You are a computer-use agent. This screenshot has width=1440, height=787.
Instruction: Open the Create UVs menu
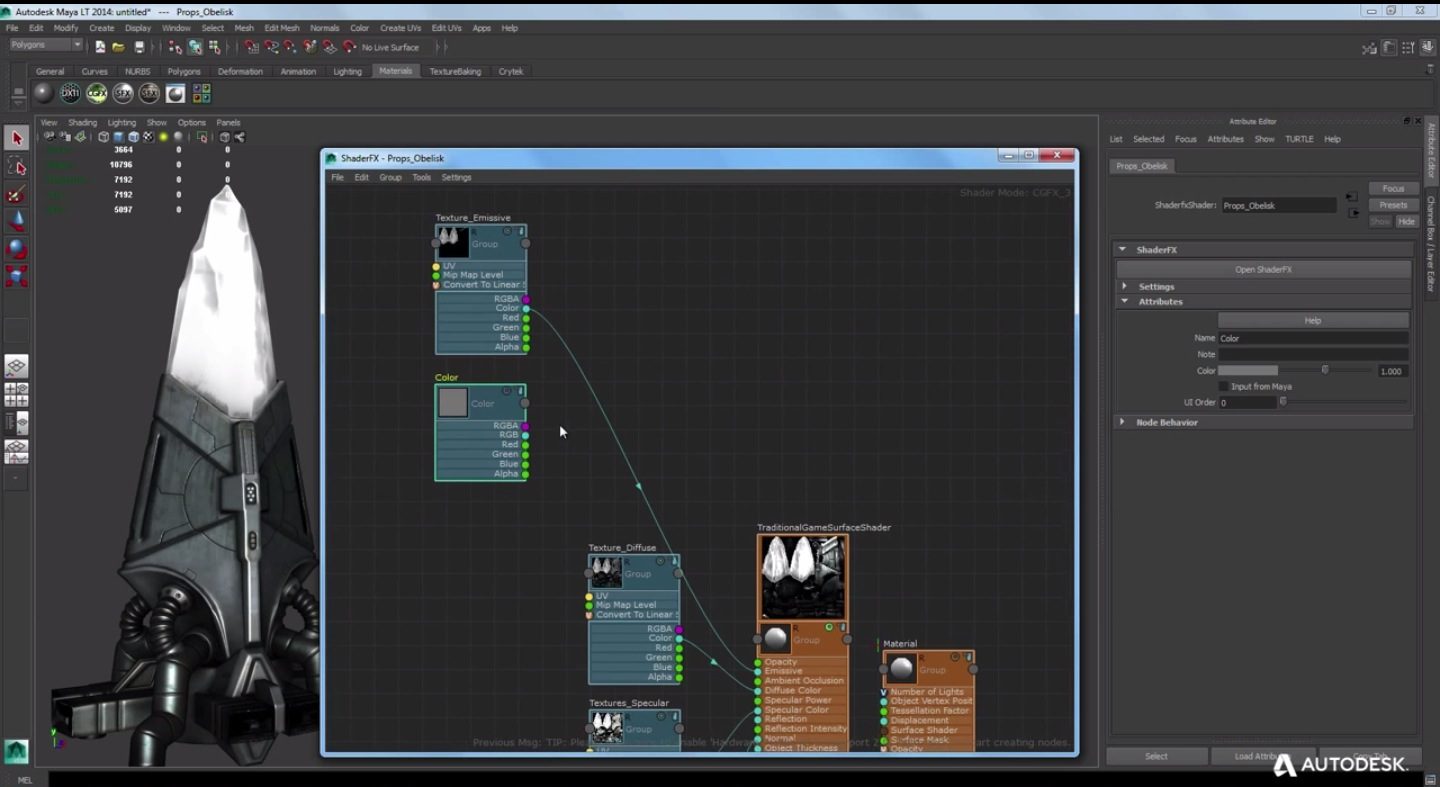400,28
